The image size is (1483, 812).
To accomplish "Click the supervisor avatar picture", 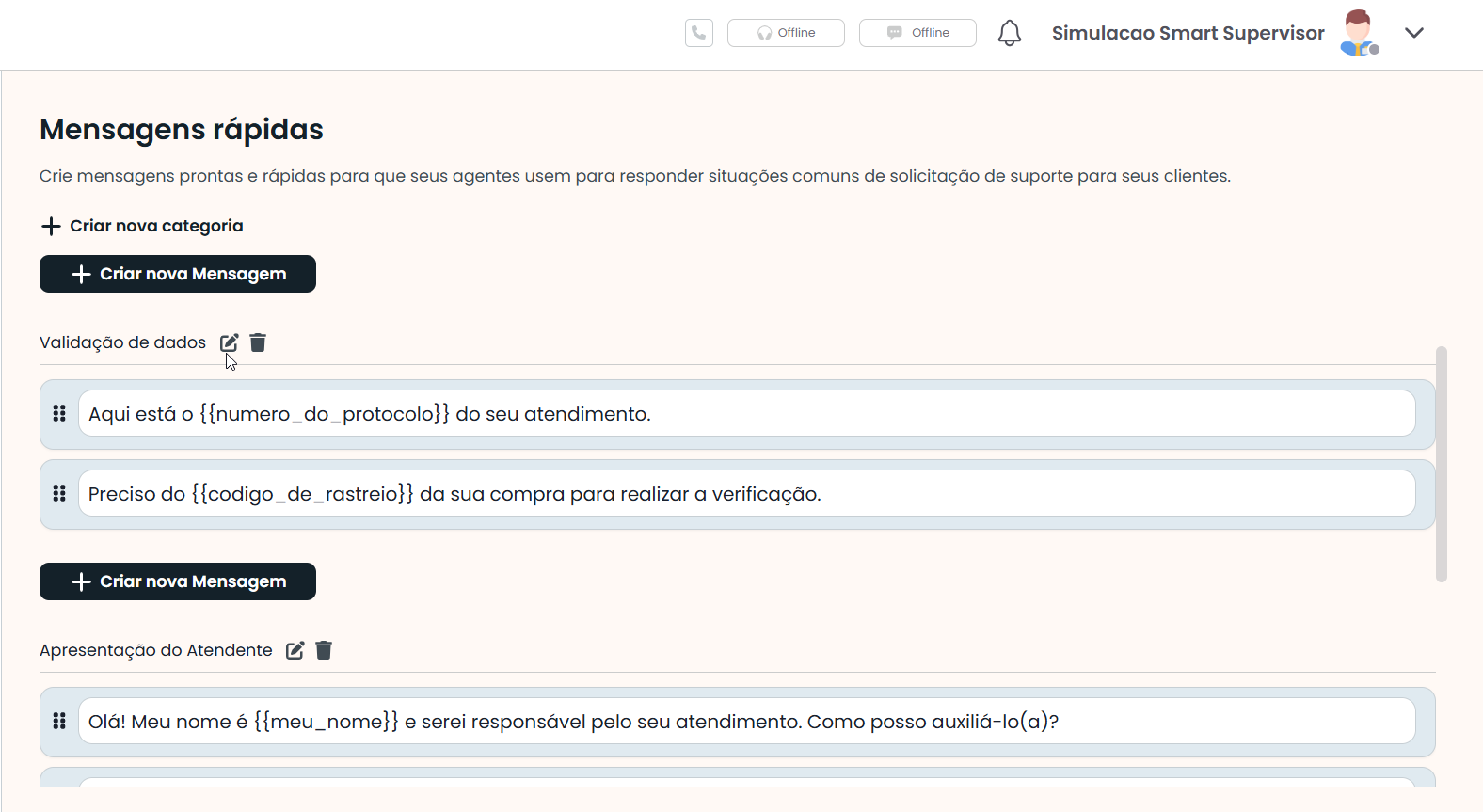I will tap(1358, 33).
